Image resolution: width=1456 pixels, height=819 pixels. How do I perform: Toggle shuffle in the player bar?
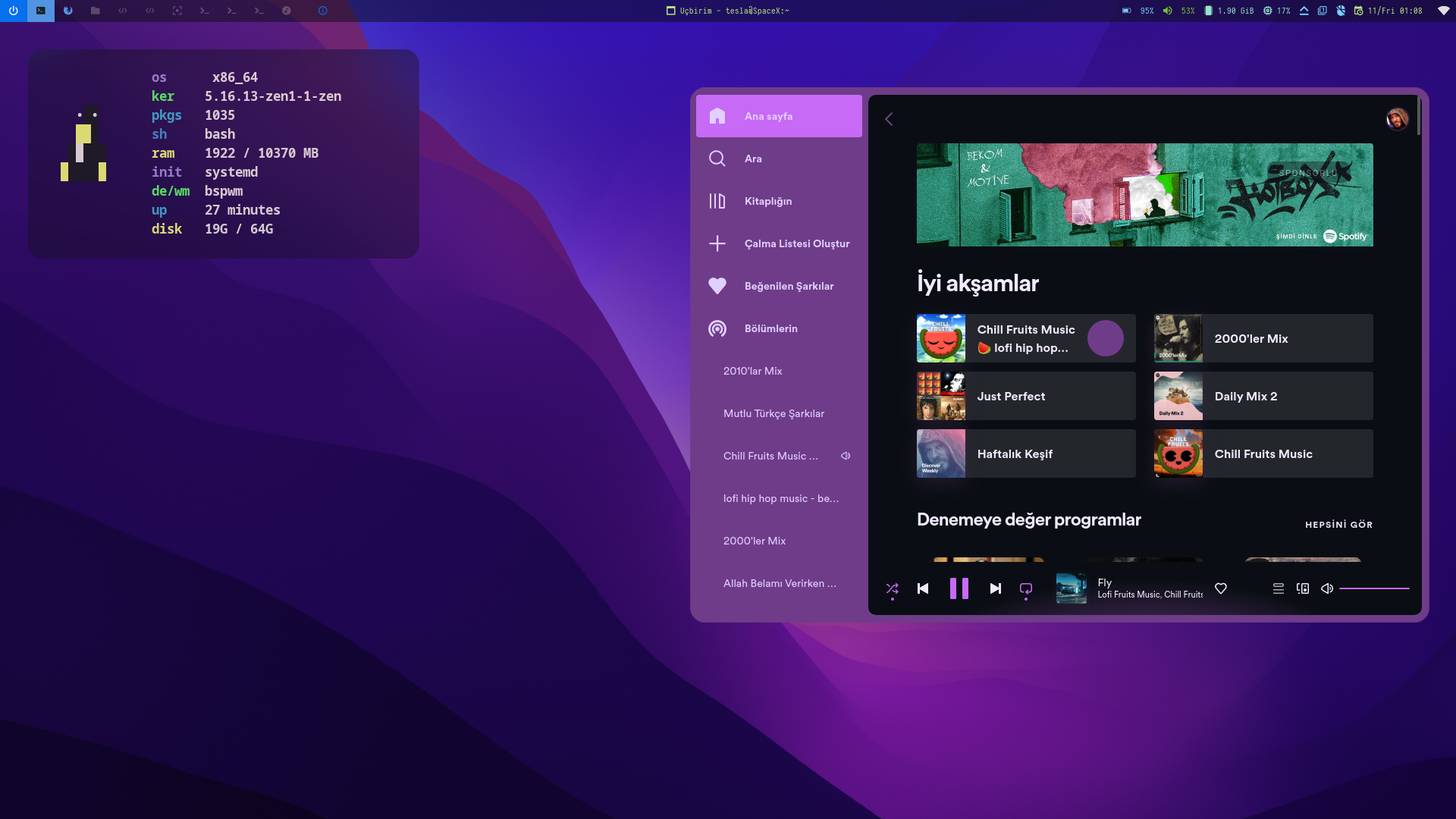pyautogui.click(x=892, y=588)
